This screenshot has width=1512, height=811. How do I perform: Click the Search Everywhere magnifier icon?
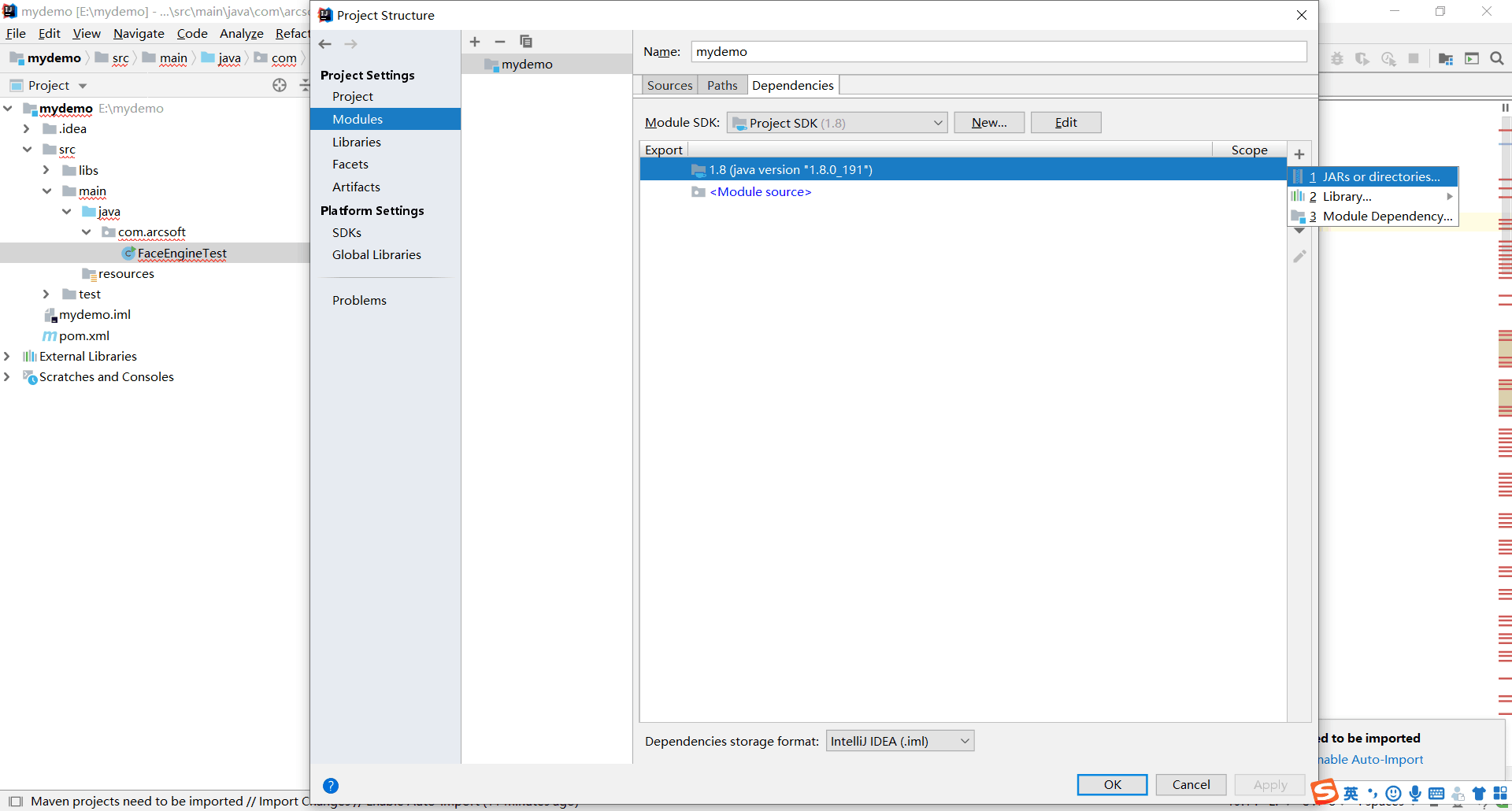pos(1497,59)
